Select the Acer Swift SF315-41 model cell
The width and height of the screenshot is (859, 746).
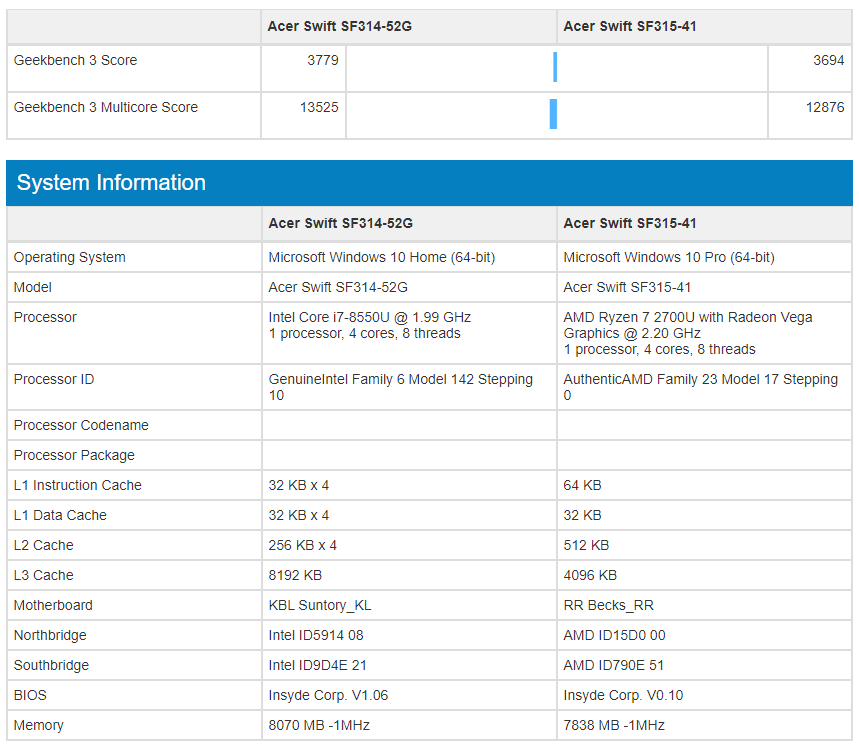(705, 288)
